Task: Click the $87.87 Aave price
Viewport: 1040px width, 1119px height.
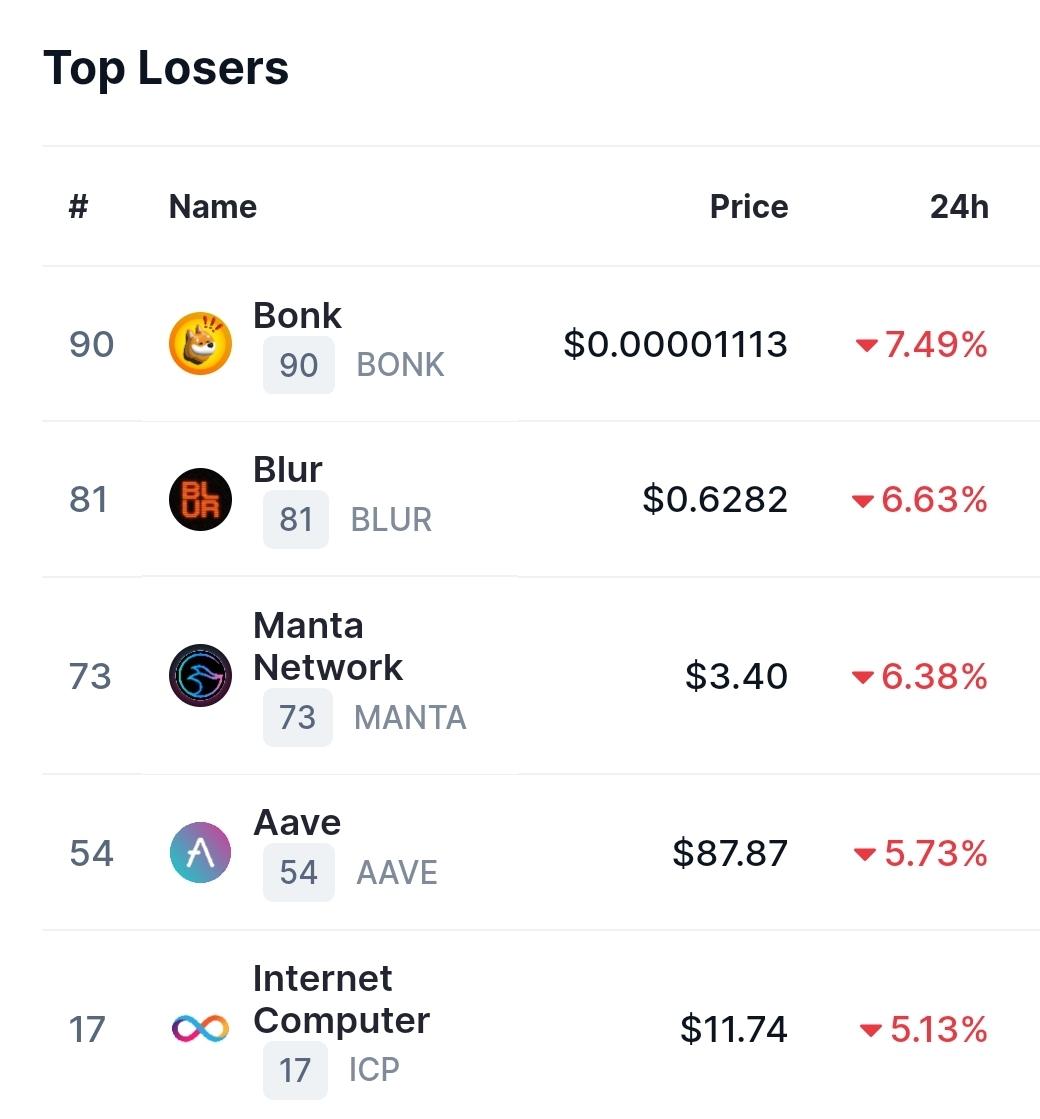Action: 729,852
